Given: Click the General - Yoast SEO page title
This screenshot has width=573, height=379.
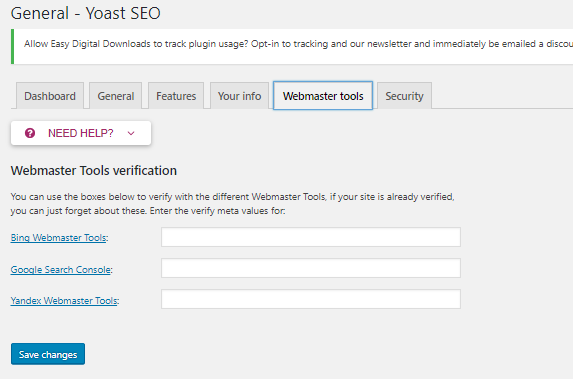Looking at the screenshot, I should point(86,13).
